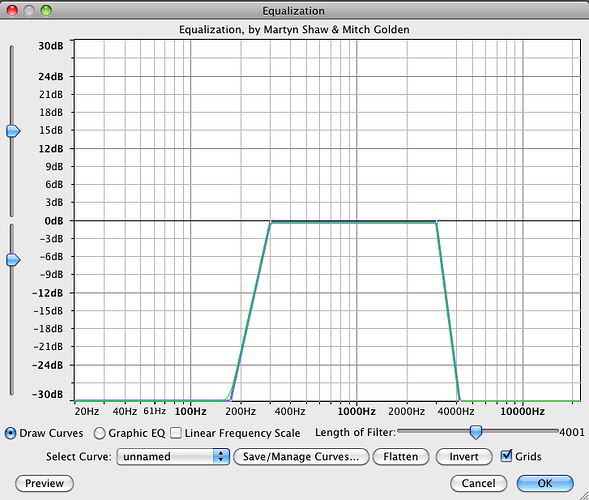
Task: Click the curve's lower-right point near 4000Hz
Action: [x=460, y=400]
